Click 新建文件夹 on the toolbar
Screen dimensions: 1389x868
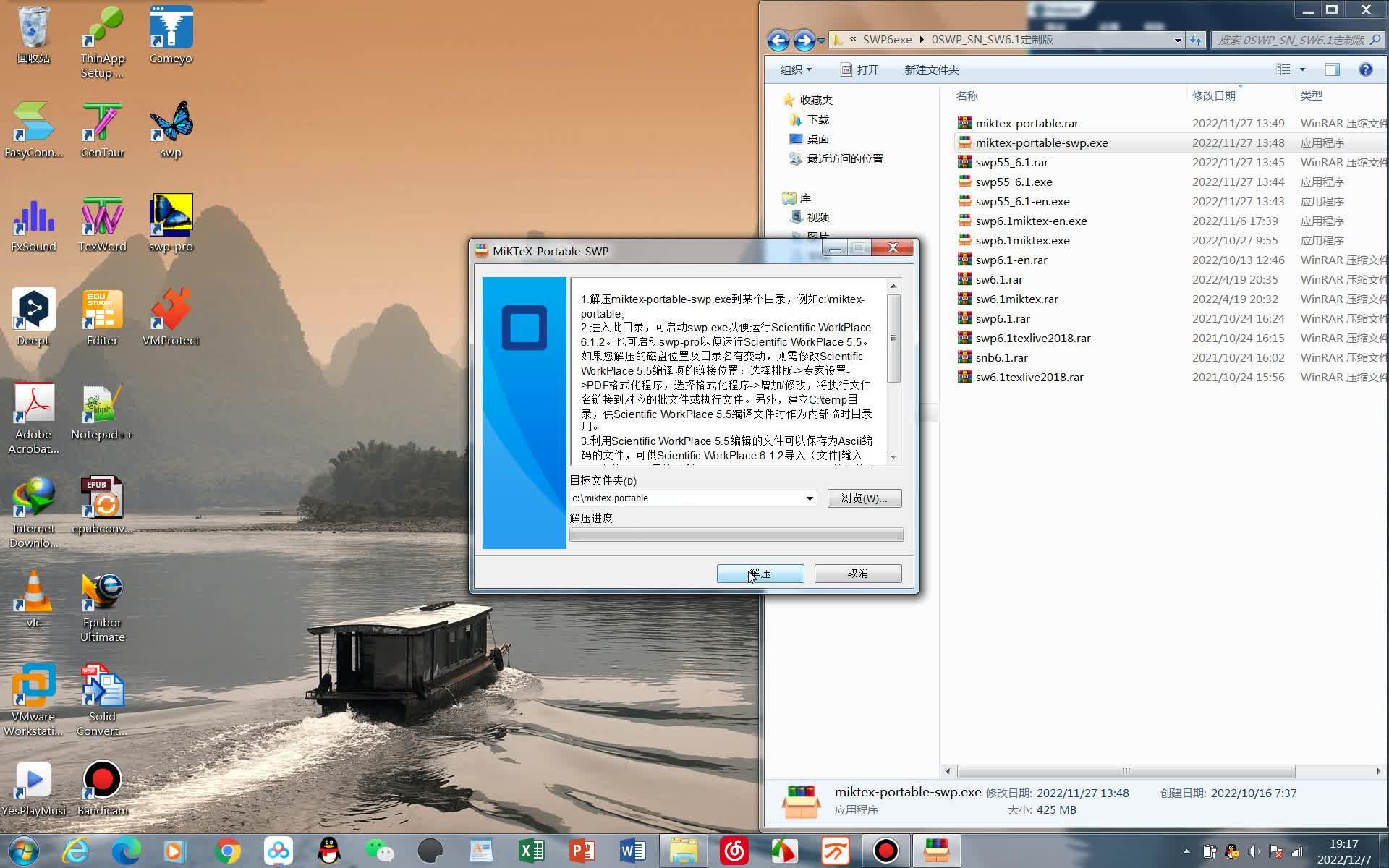click(x=932, y=69)
